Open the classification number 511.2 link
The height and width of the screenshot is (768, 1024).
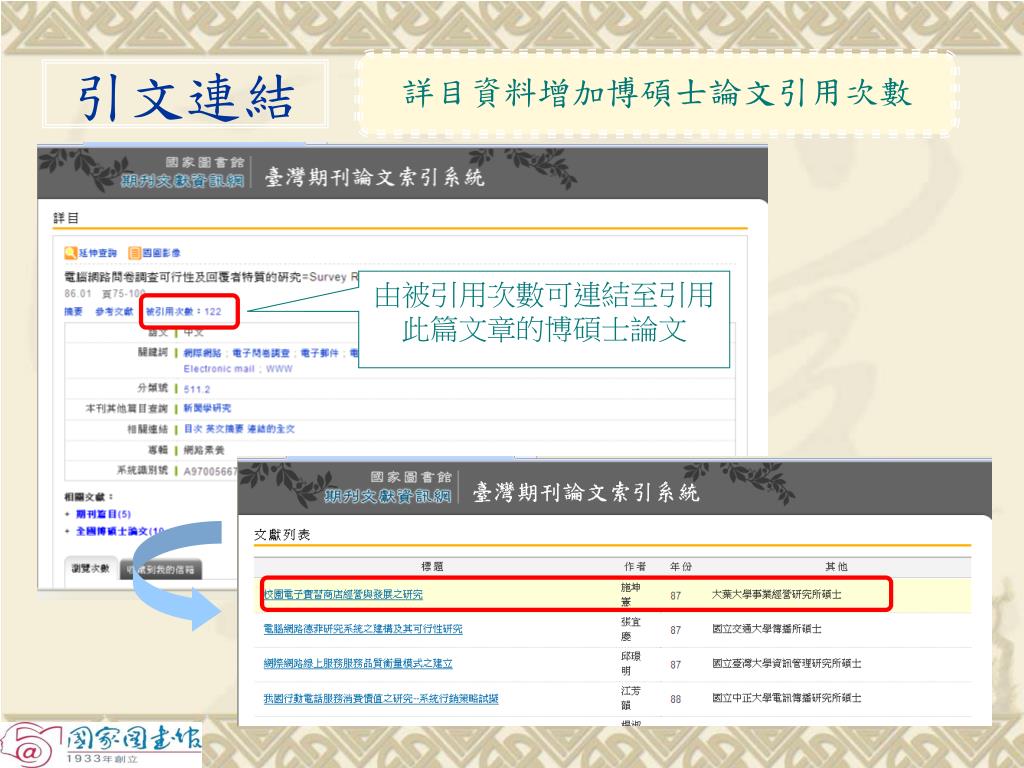point(197,389)
